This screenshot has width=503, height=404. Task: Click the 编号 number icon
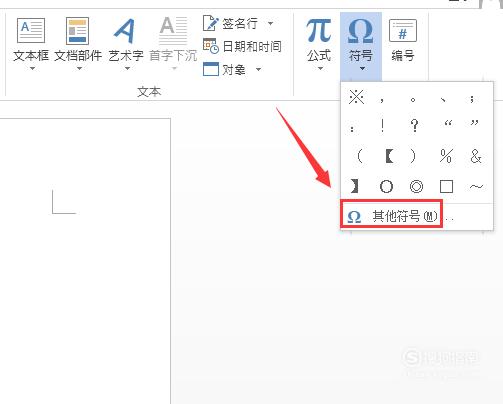[403, 30]
